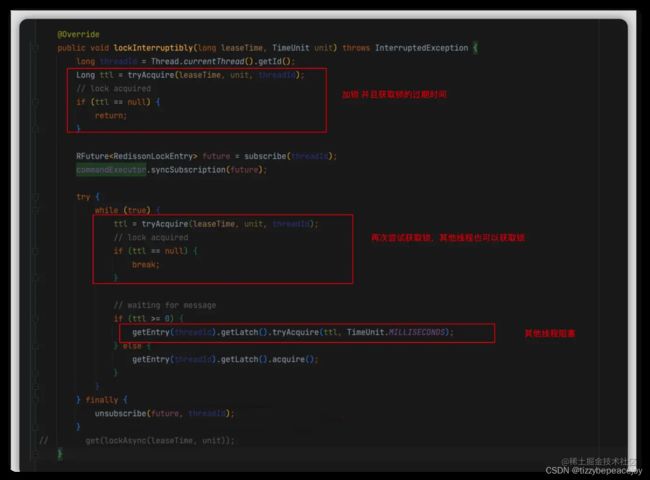Collapse the lockInterruptibly method fold marker
The height and width of the screenshot is (480, 650).
(x=36, y=48)
